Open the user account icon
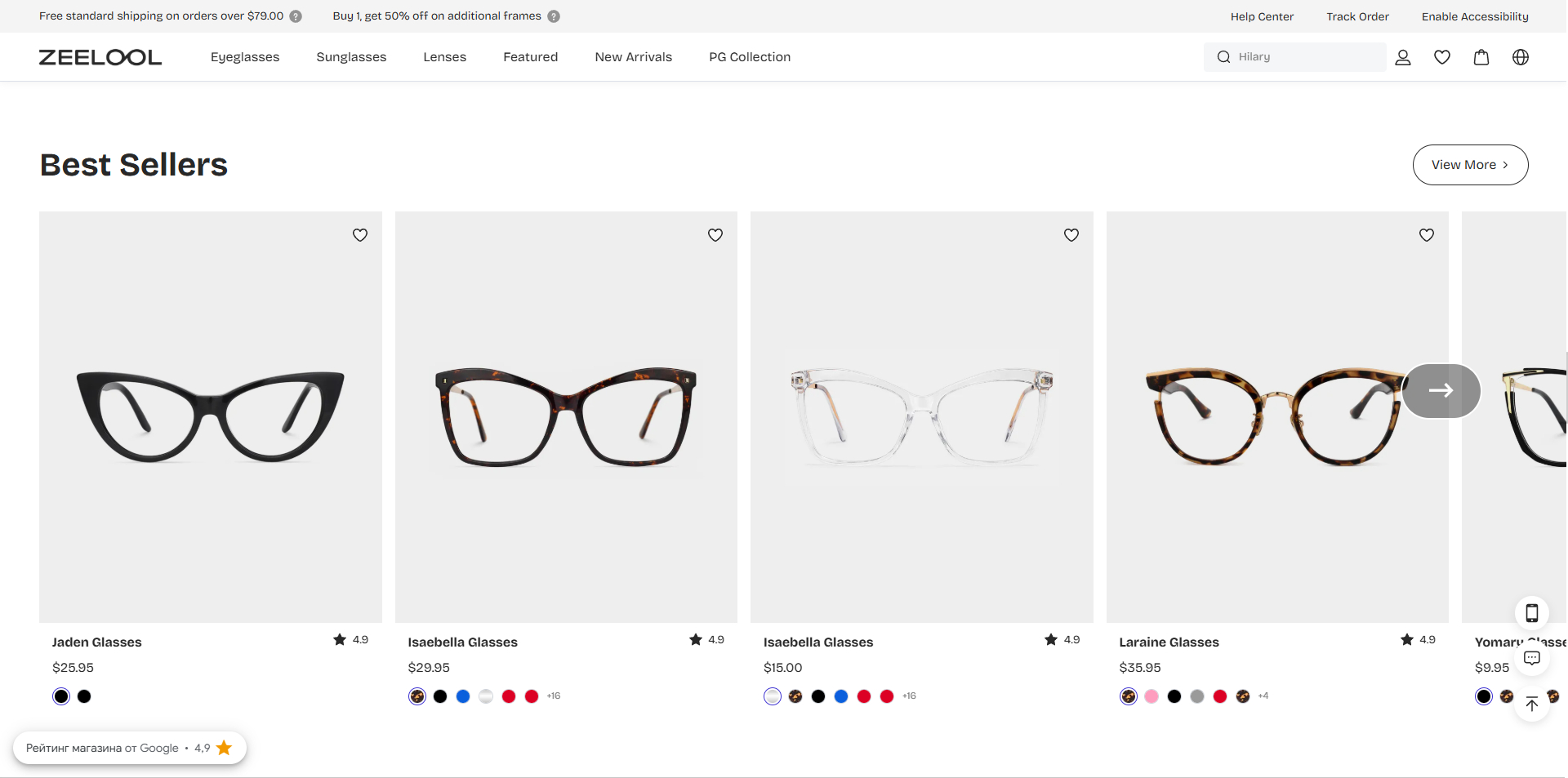1568x778 pixels. [x=1403, y=57]
